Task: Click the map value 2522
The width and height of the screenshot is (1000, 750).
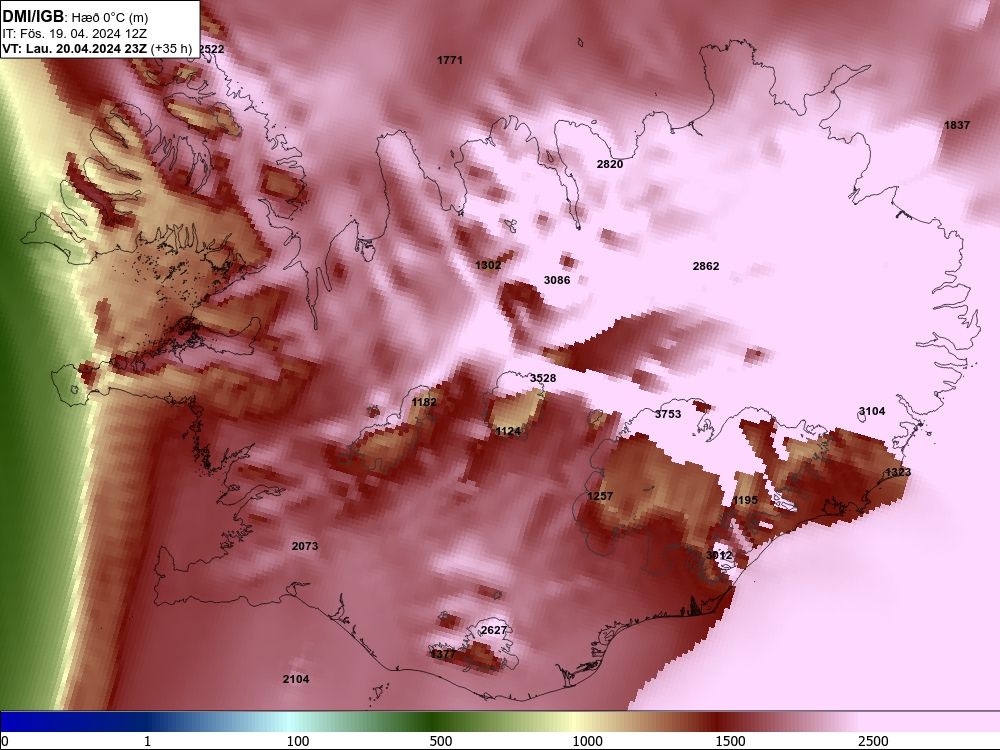Action: point(212,49)
